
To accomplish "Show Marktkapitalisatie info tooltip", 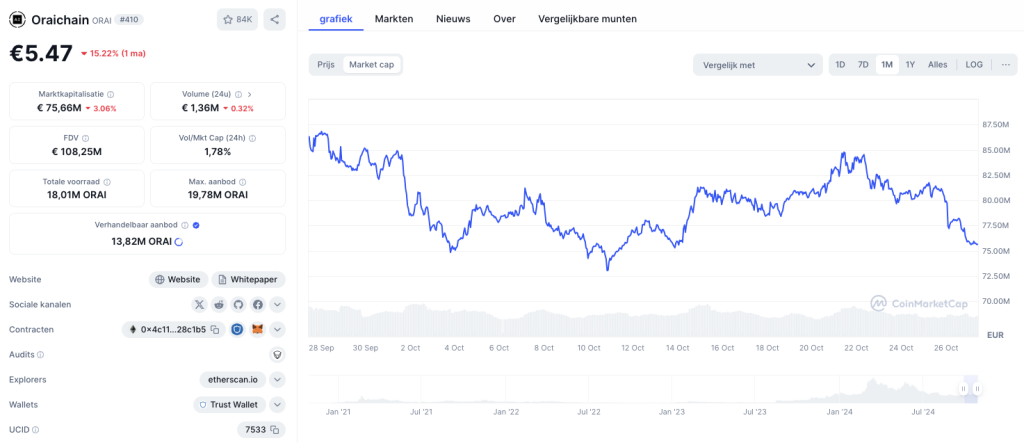I will (110, 94).
